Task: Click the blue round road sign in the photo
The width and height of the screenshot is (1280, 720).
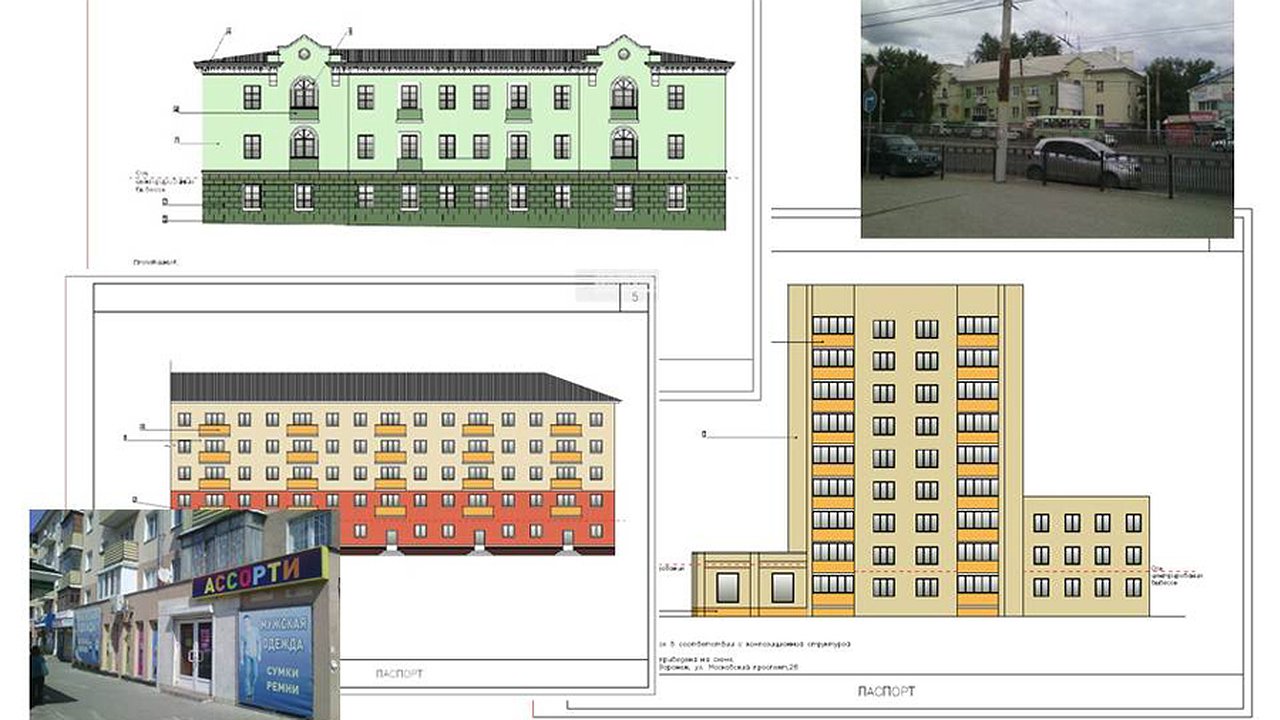Action: (x=869, y=101)
